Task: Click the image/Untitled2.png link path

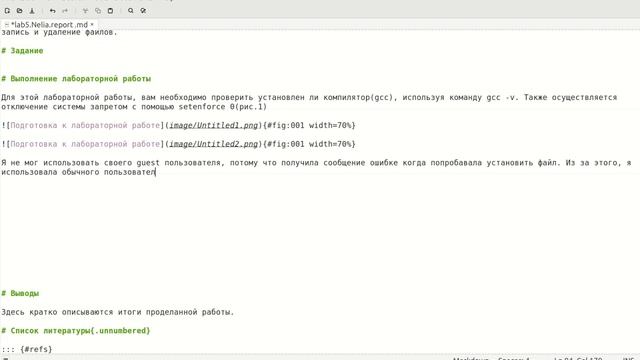Action: tap(214, 144)
